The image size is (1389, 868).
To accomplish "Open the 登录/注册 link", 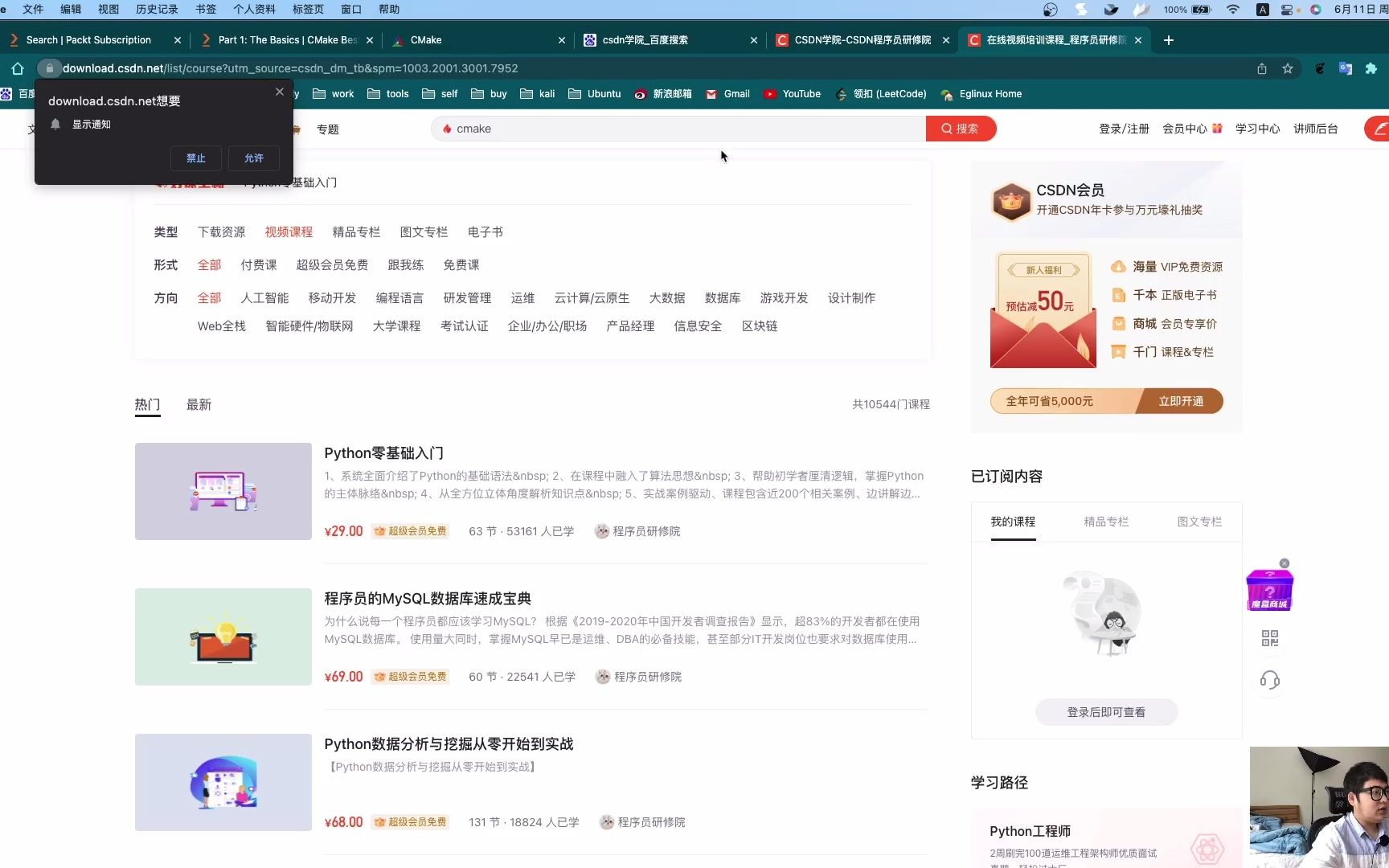I will click(1124, 129).
